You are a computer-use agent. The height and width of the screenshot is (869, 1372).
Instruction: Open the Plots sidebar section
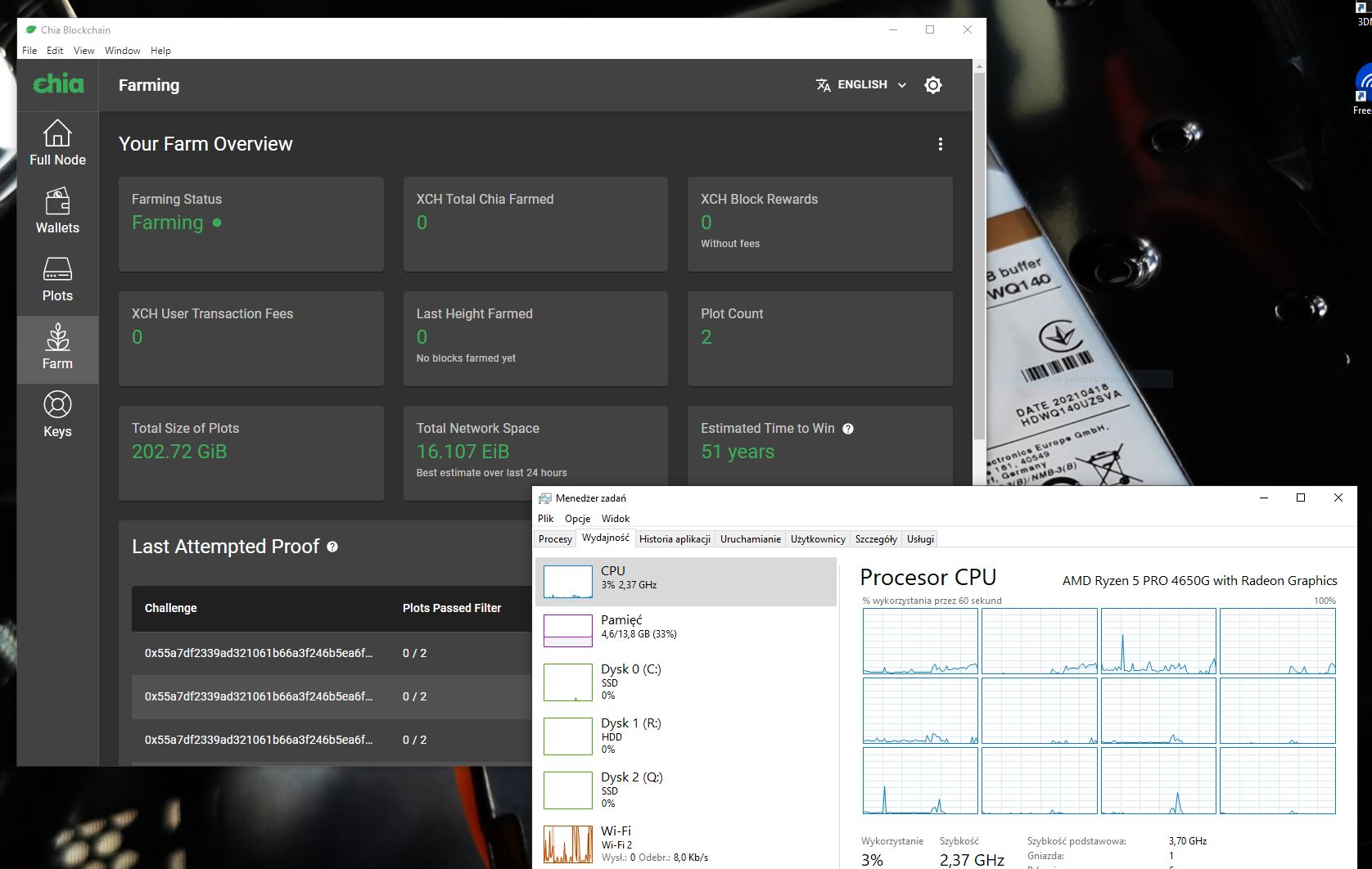point(57,279)
